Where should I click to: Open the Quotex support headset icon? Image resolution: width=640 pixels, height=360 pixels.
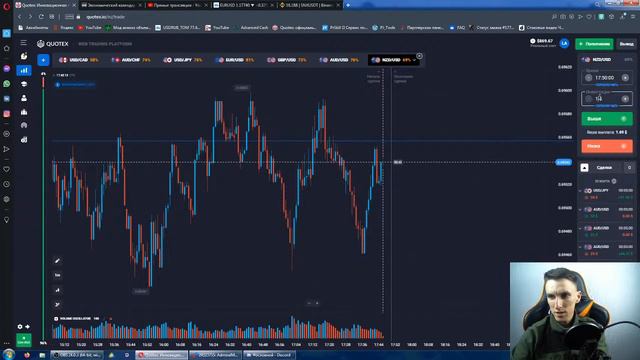coord(24,125)
